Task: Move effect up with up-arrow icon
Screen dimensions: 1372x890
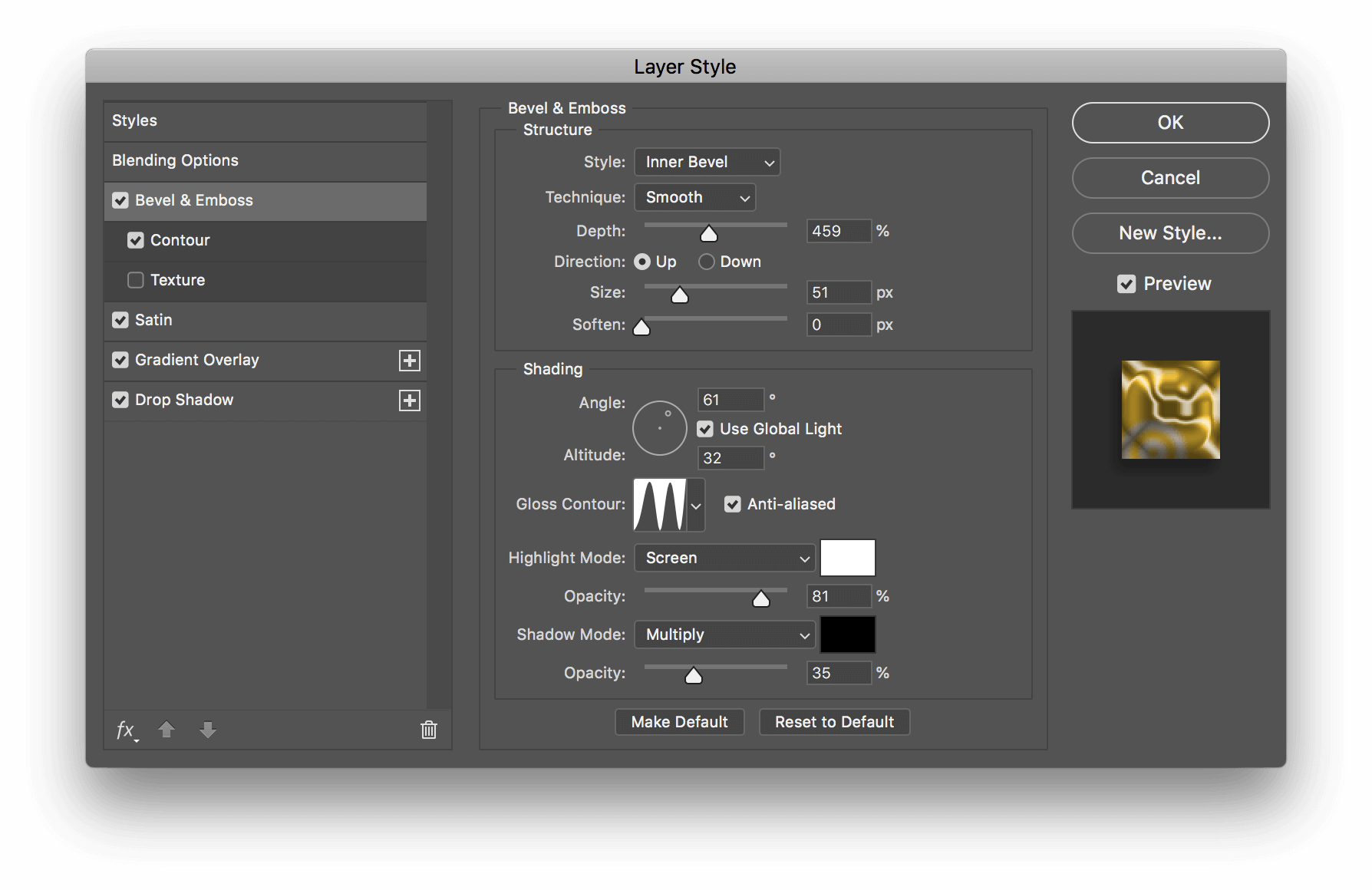Action: 167,730
